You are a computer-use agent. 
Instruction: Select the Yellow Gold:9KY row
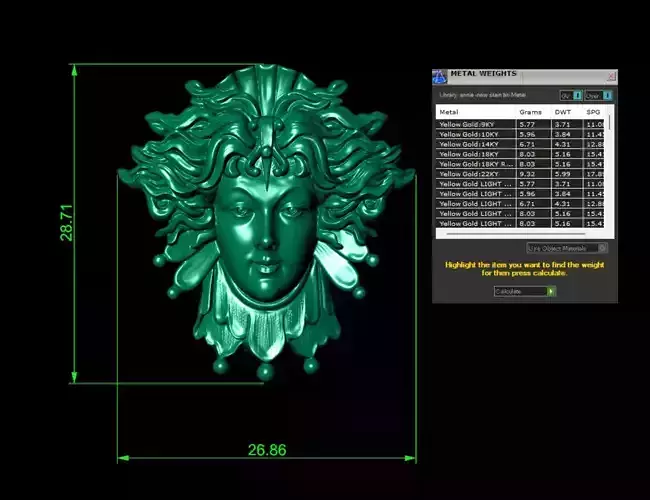click(x=520, y=124)
